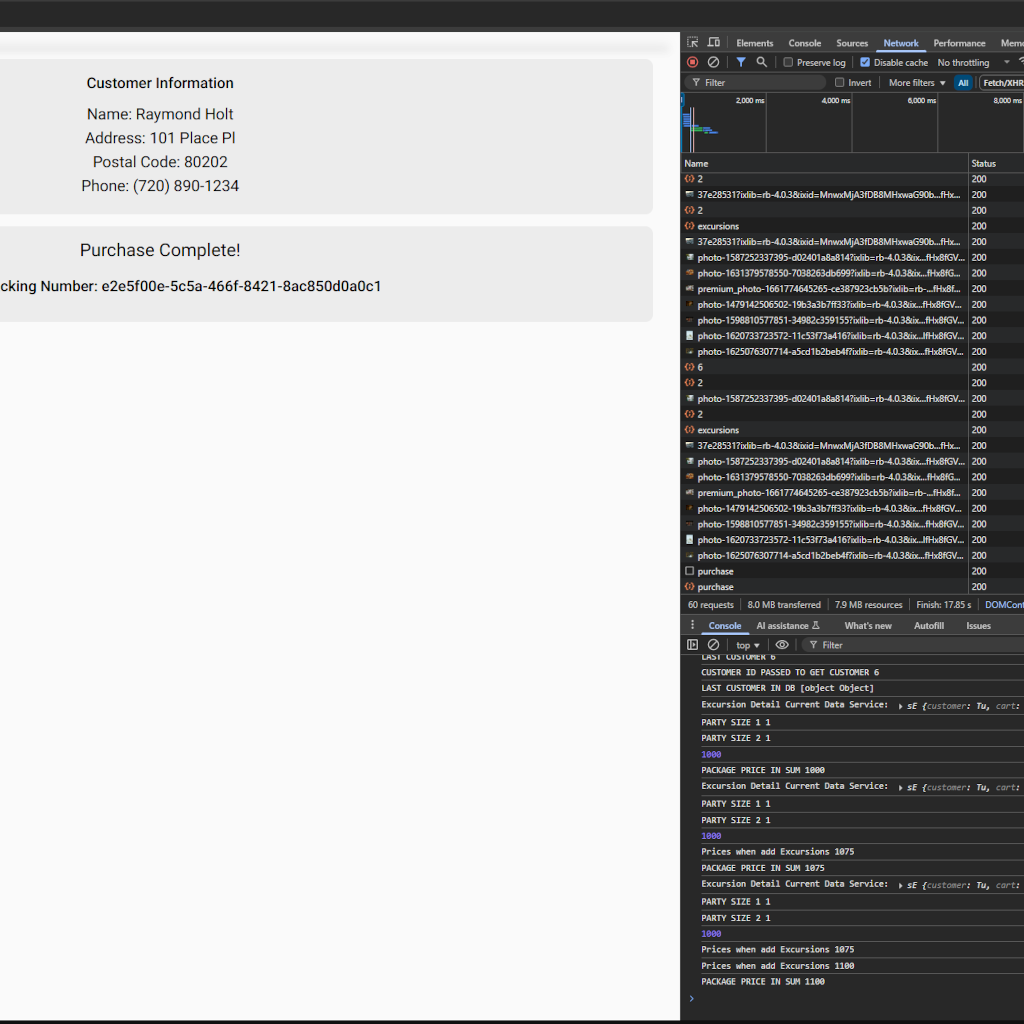
Task: Click PACKAGE PRICE IN SUM 1100 log line
Action: point(763,982)
